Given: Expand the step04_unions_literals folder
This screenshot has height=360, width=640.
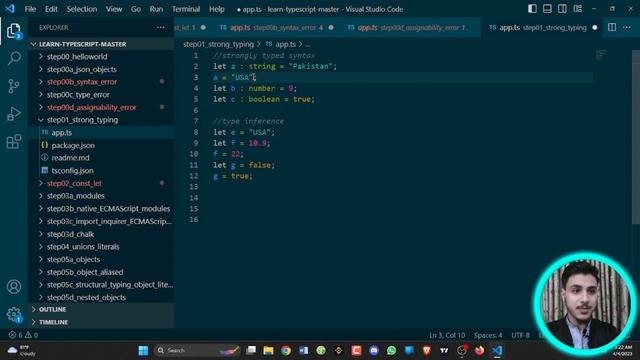Looking at the screenshot, I should point(101,247).
